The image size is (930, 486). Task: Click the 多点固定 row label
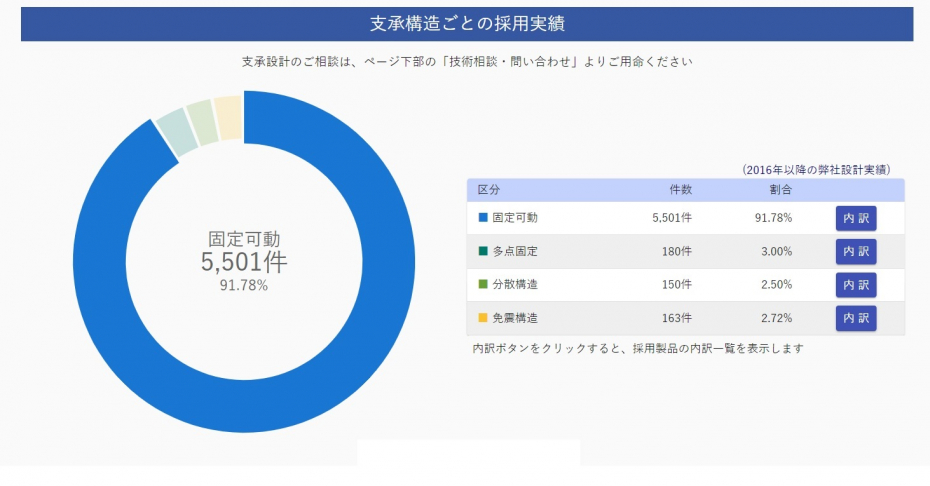point(515,251)
